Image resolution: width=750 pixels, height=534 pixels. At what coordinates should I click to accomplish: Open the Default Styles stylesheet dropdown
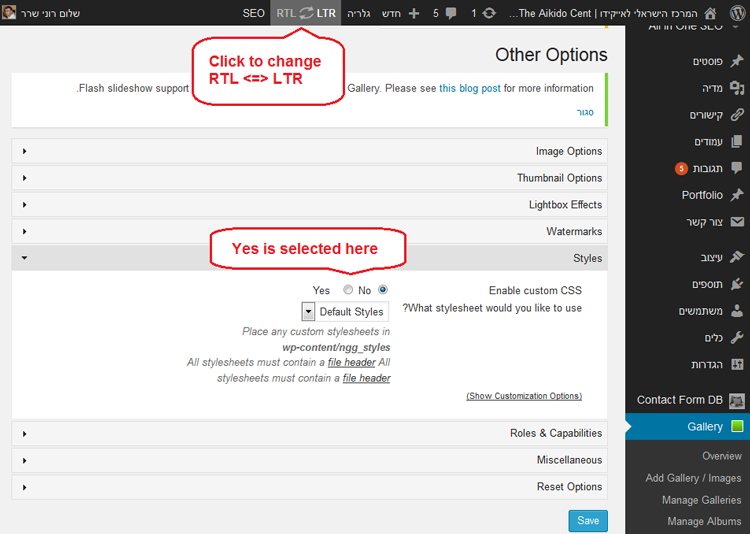tap(345, 312)
